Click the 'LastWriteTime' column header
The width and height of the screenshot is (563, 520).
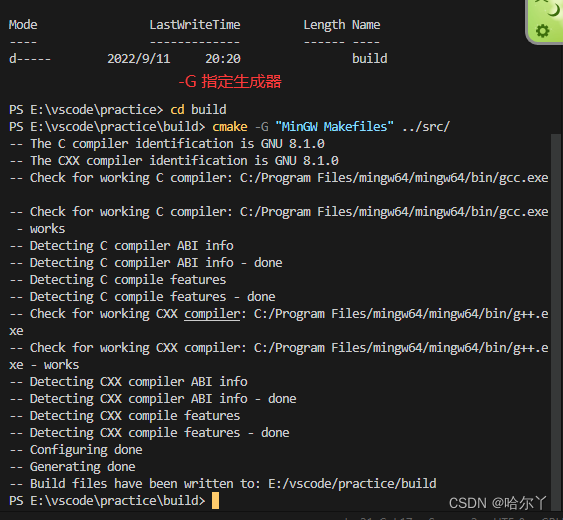[x=195, y=25]
